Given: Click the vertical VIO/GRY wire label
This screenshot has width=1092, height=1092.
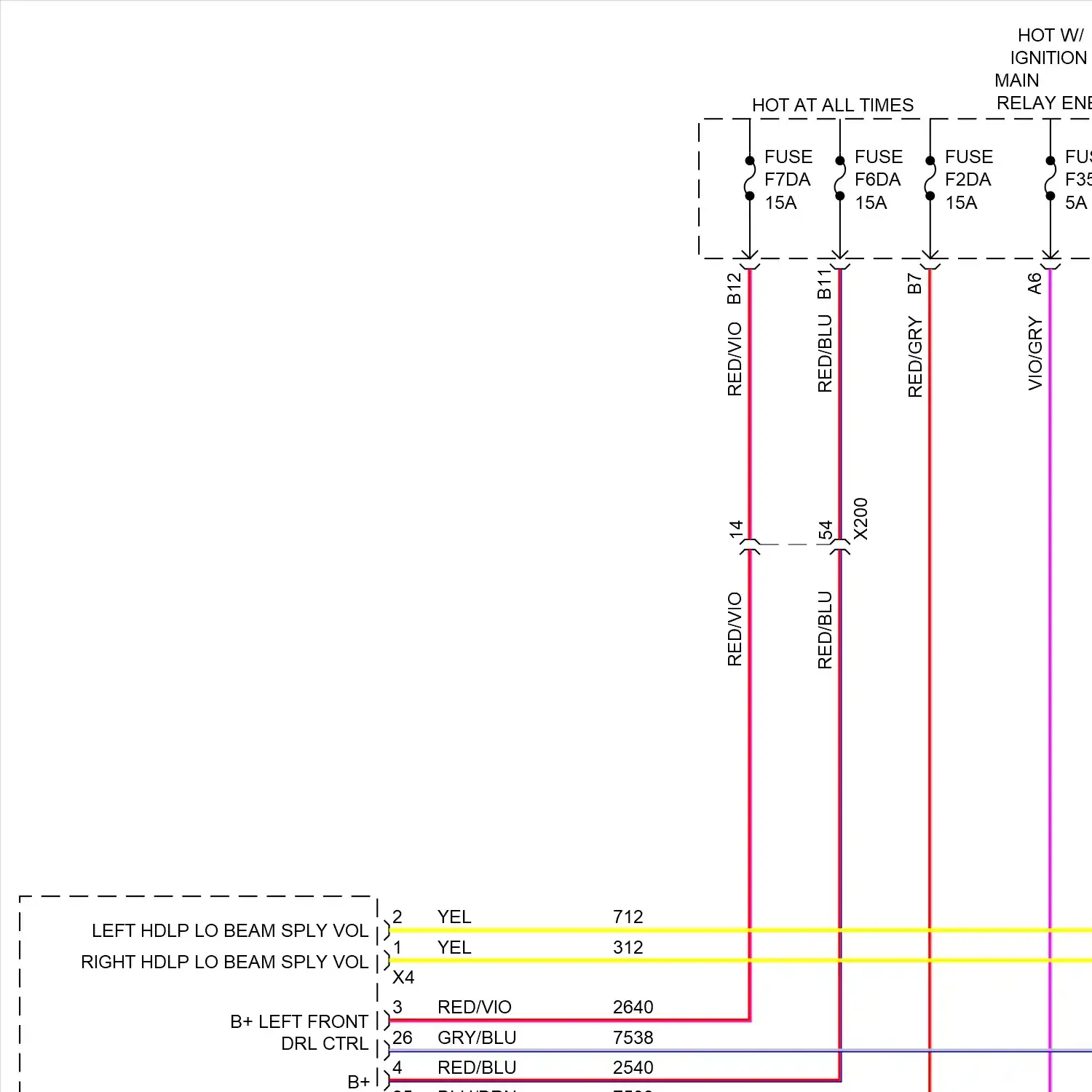Looking at the screenshot, I should click(x=1034, y=353).
